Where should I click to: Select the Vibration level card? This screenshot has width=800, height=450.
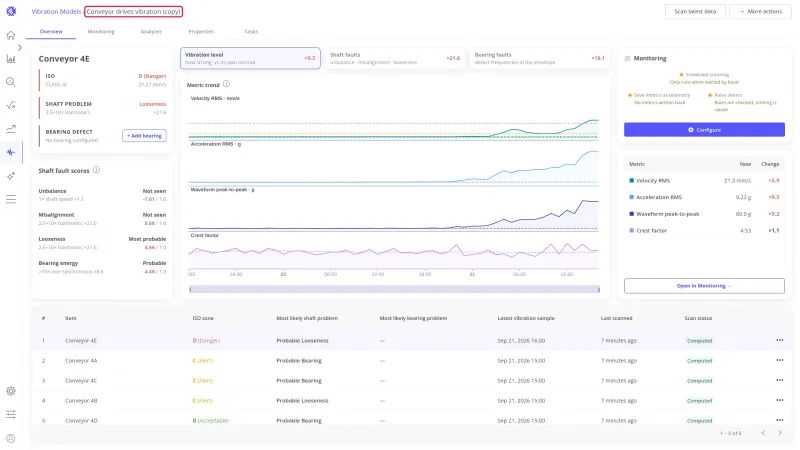click(250, 58)
